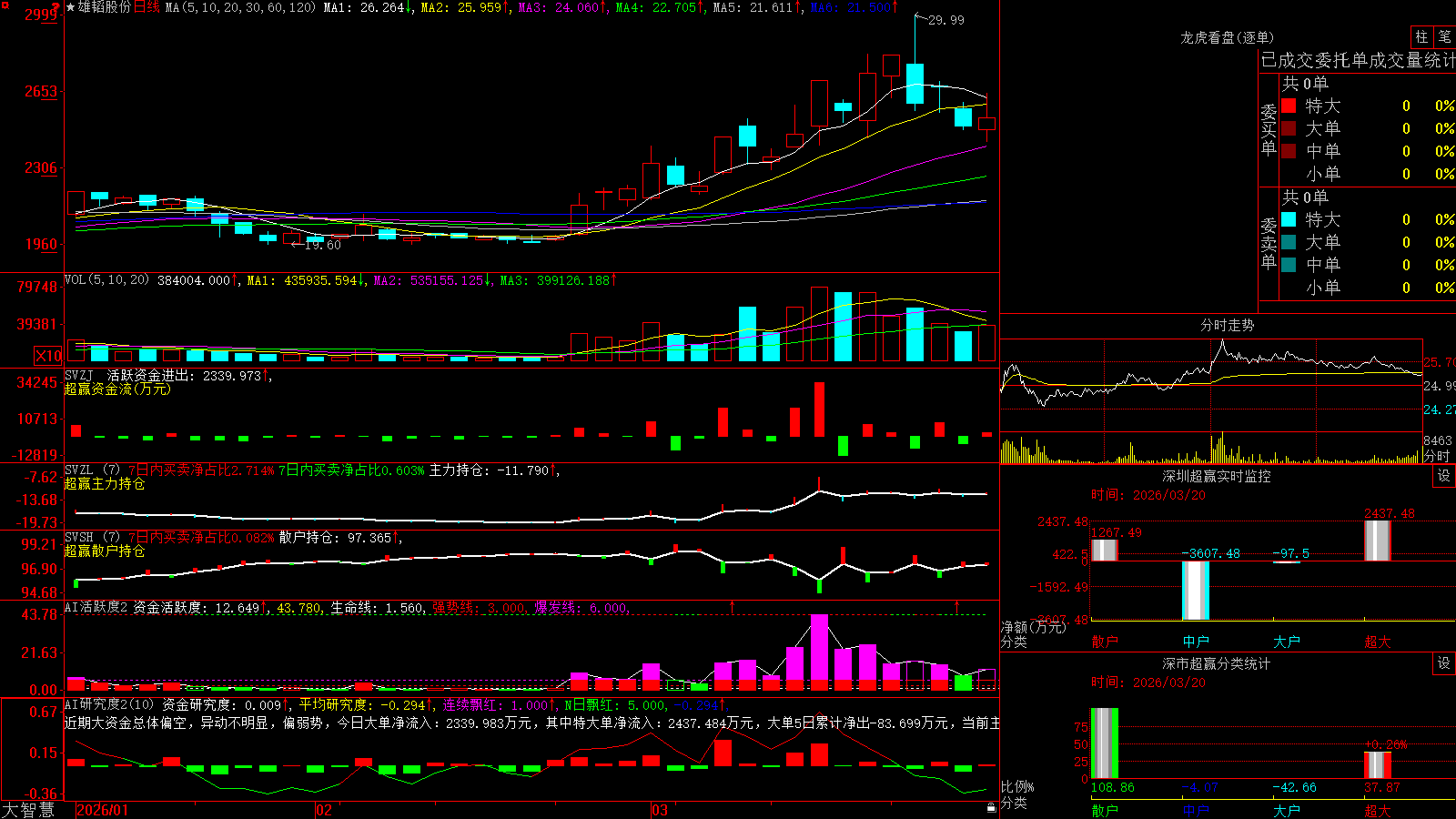Screen dimensions: 1456x819
Task: Click the VOL(5,10,20) indicator label
Action: (x=106, y=280)
